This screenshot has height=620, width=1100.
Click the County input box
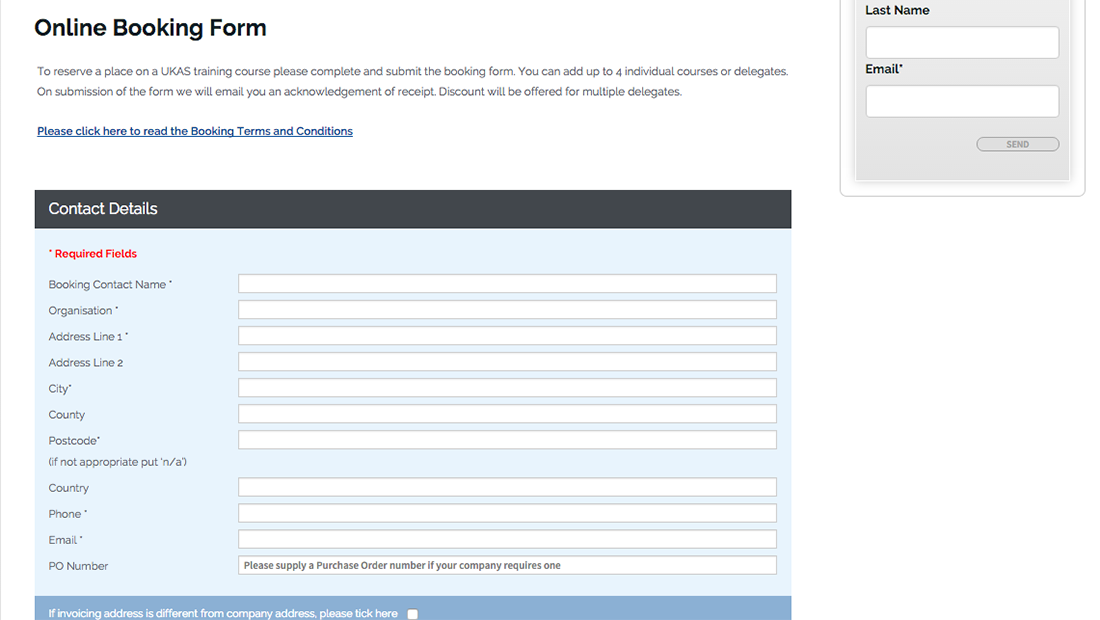pos(507,413)
